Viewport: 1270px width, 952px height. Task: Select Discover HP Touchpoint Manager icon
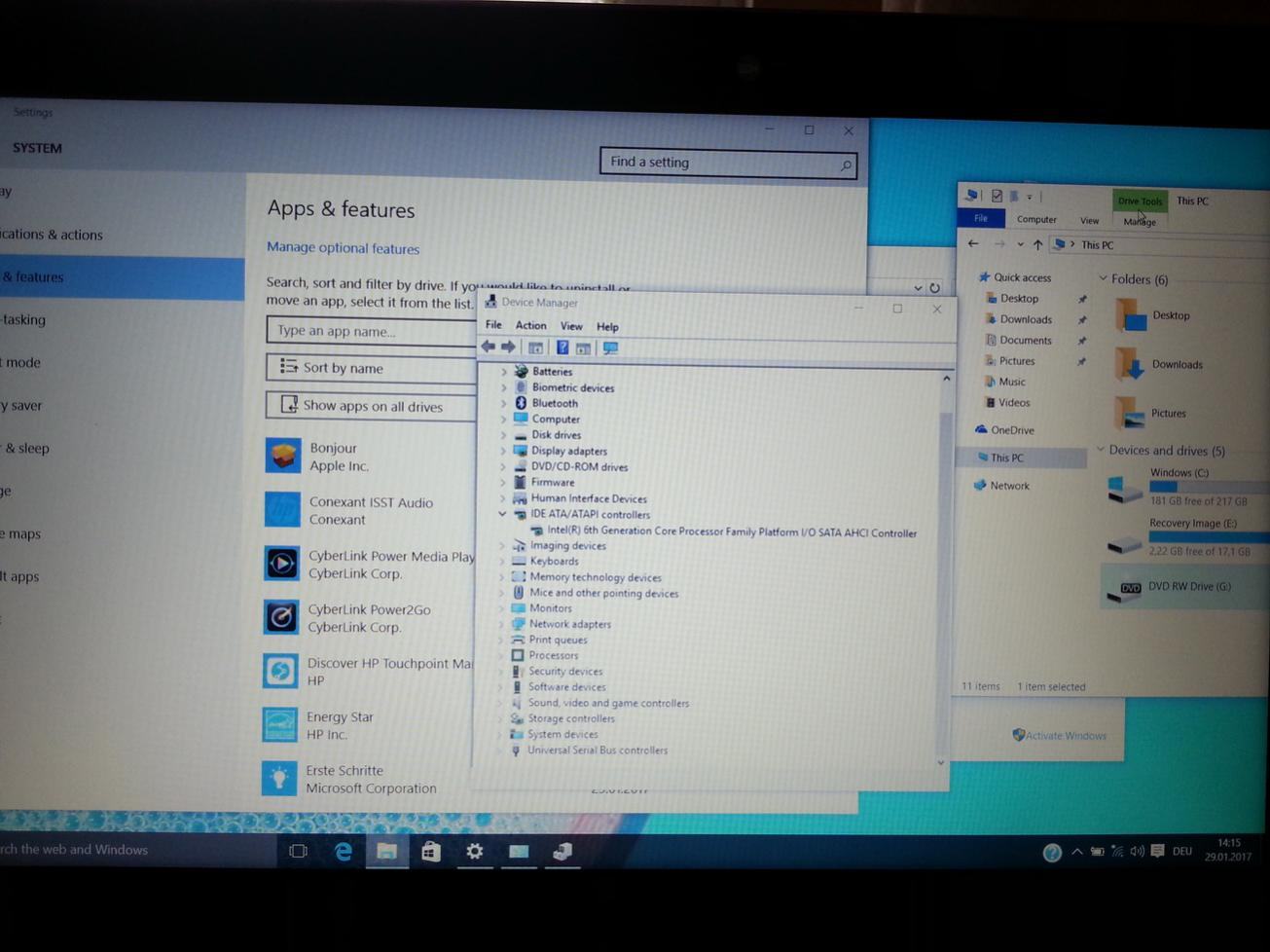(280, 671)
